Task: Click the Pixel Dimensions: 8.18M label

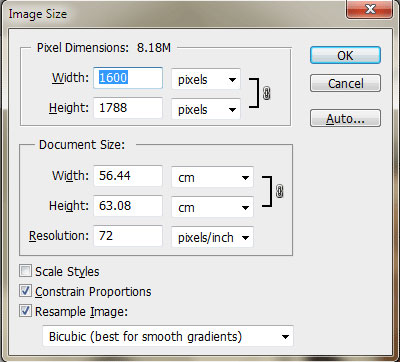Action: click(104, 48)
